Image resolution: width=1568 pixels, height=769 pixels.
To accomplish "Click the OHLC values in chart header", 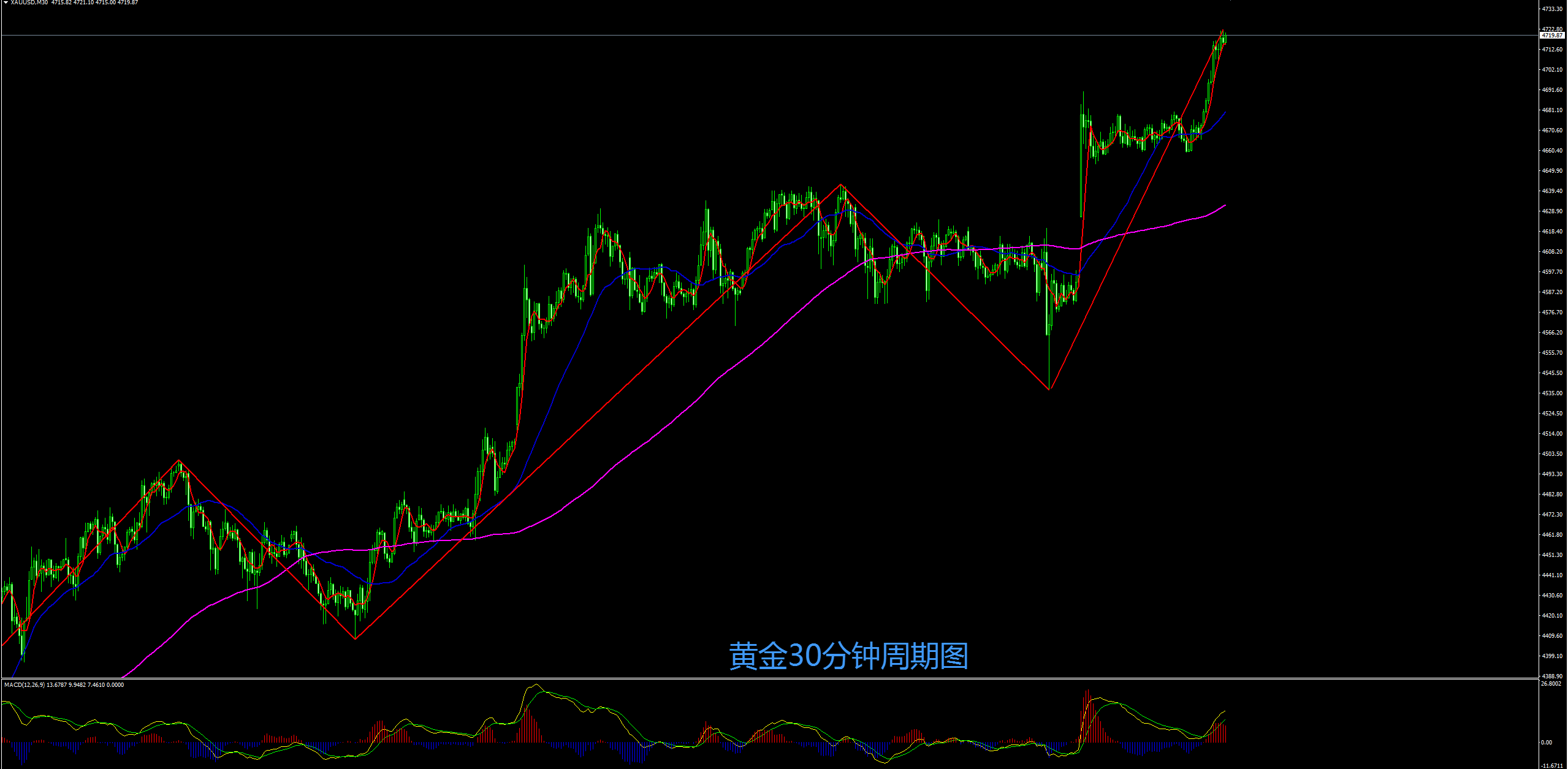I will (x=94, y=2).
